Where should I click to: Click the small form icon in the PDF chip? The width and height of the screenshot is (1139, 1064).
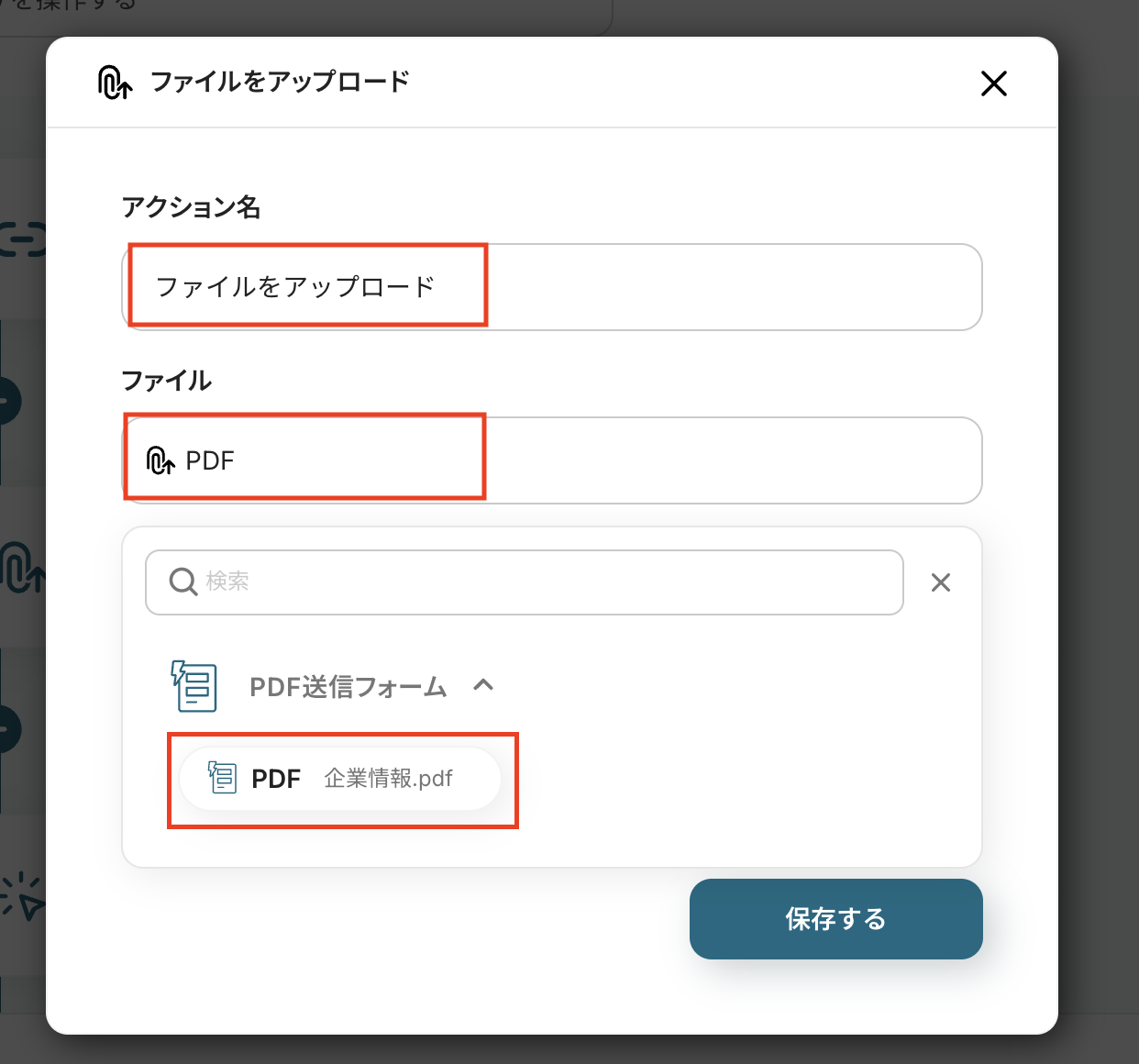(222, 778)
